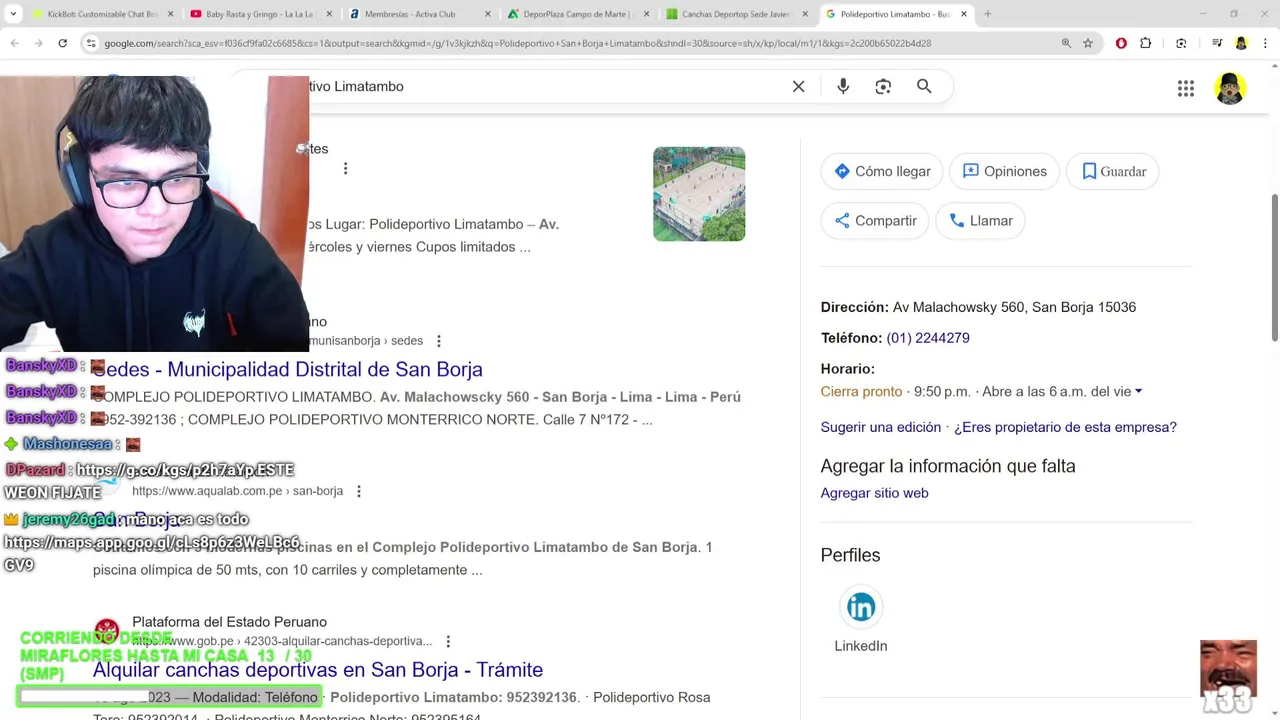
Task: Click the page vertical scrollbar
Action: point(1274,266)
